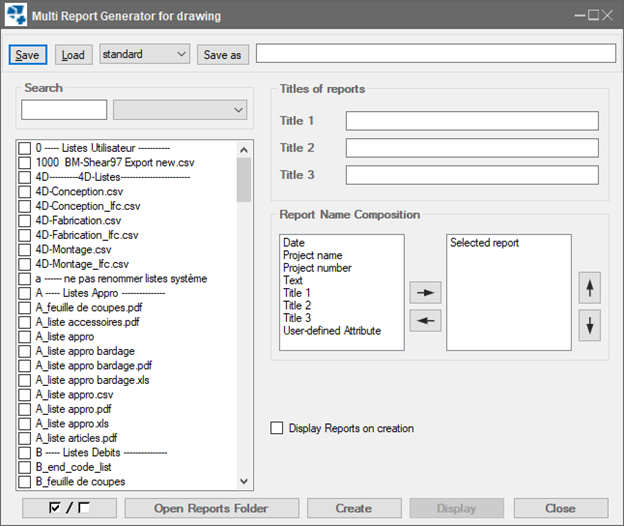Tick the A_liste appro.pdf checkbox
Viewport: 624px width, 526px height.
[x=26, y=409]
